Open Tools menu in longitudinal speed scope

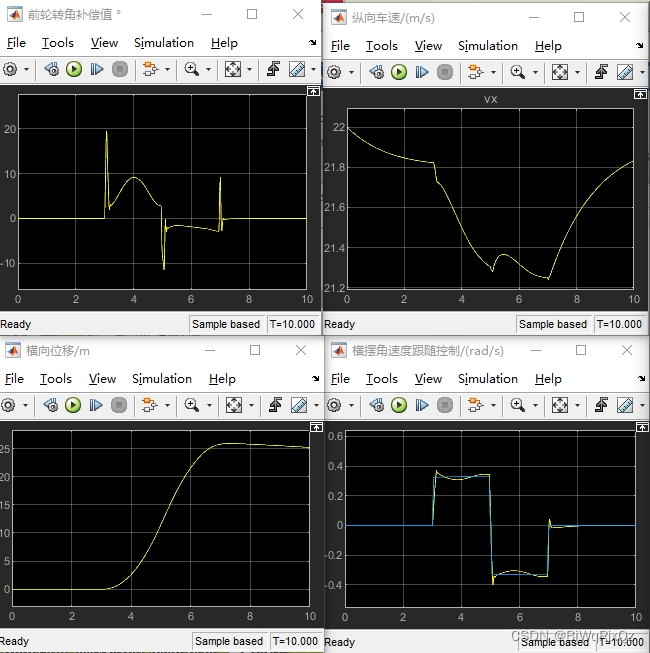(x=382, y=46)
